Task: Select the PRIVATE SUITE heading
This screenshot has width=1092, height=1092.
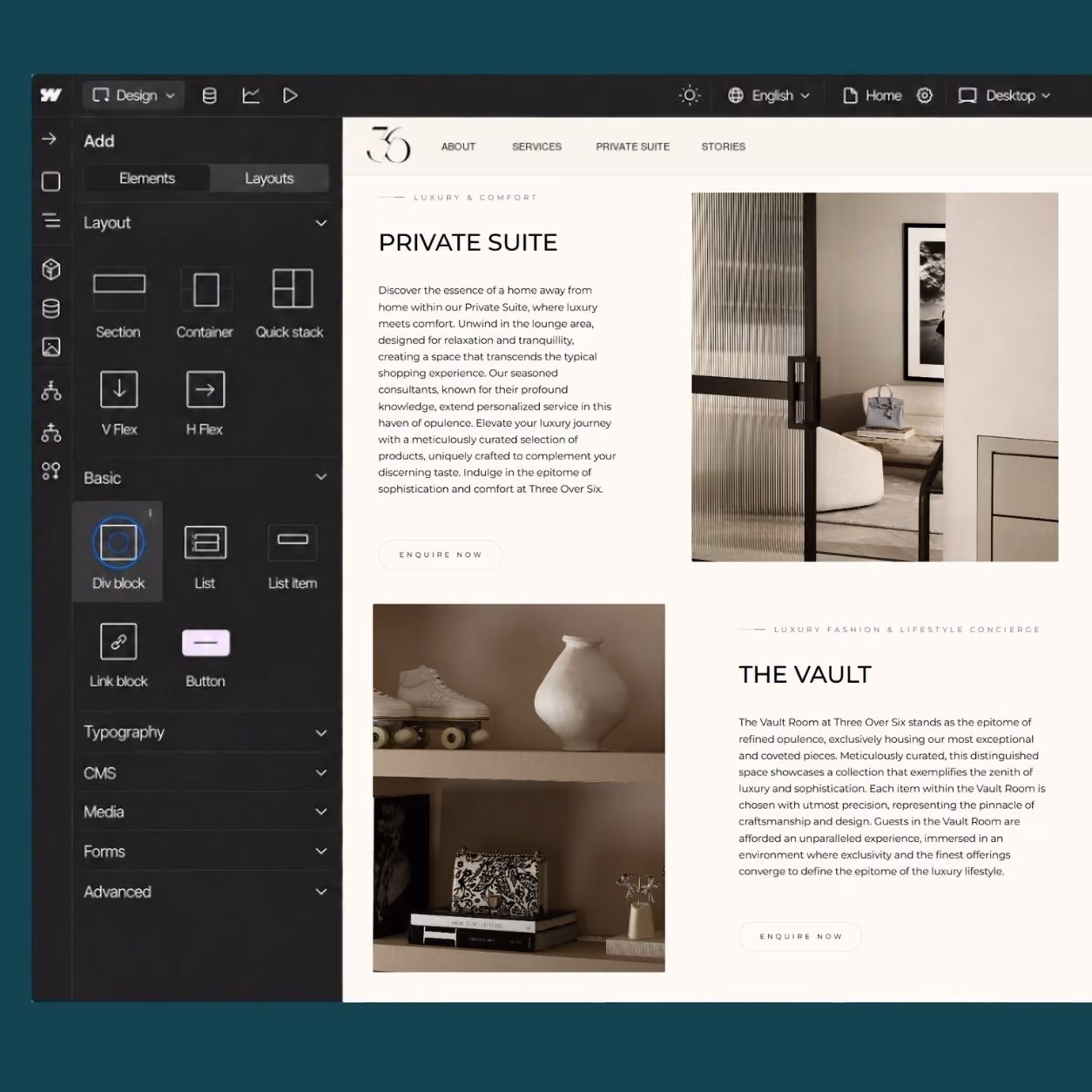Action: [468, 242]
